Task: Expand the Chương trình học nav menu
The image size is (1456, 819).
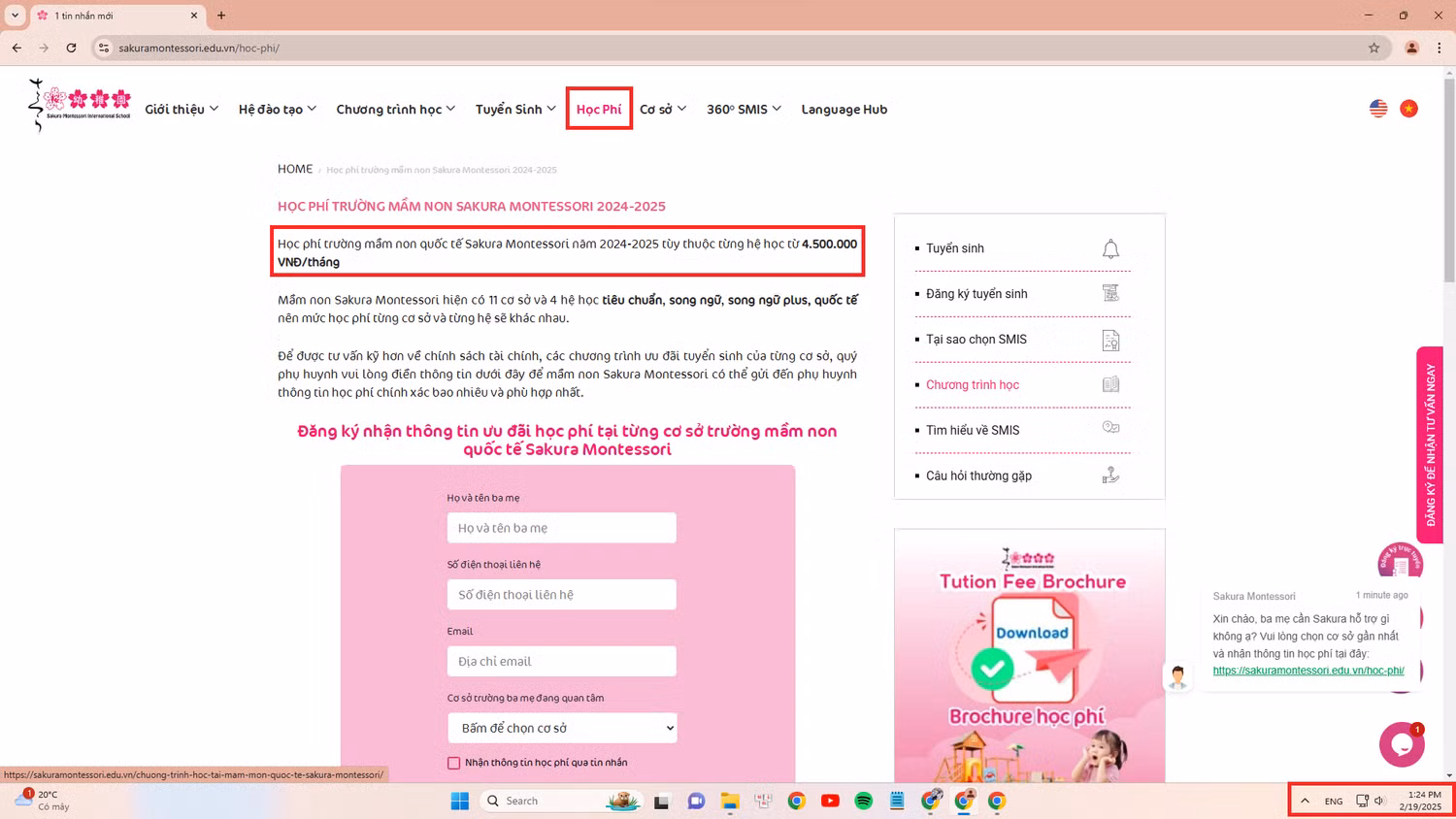Action: click(395, 109)
